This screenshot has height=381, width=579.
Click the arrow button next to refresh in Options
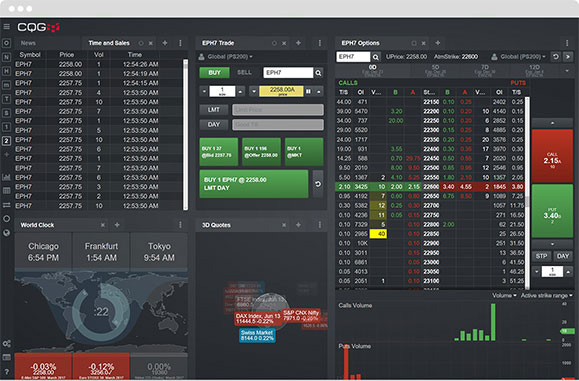pos(568,57)
